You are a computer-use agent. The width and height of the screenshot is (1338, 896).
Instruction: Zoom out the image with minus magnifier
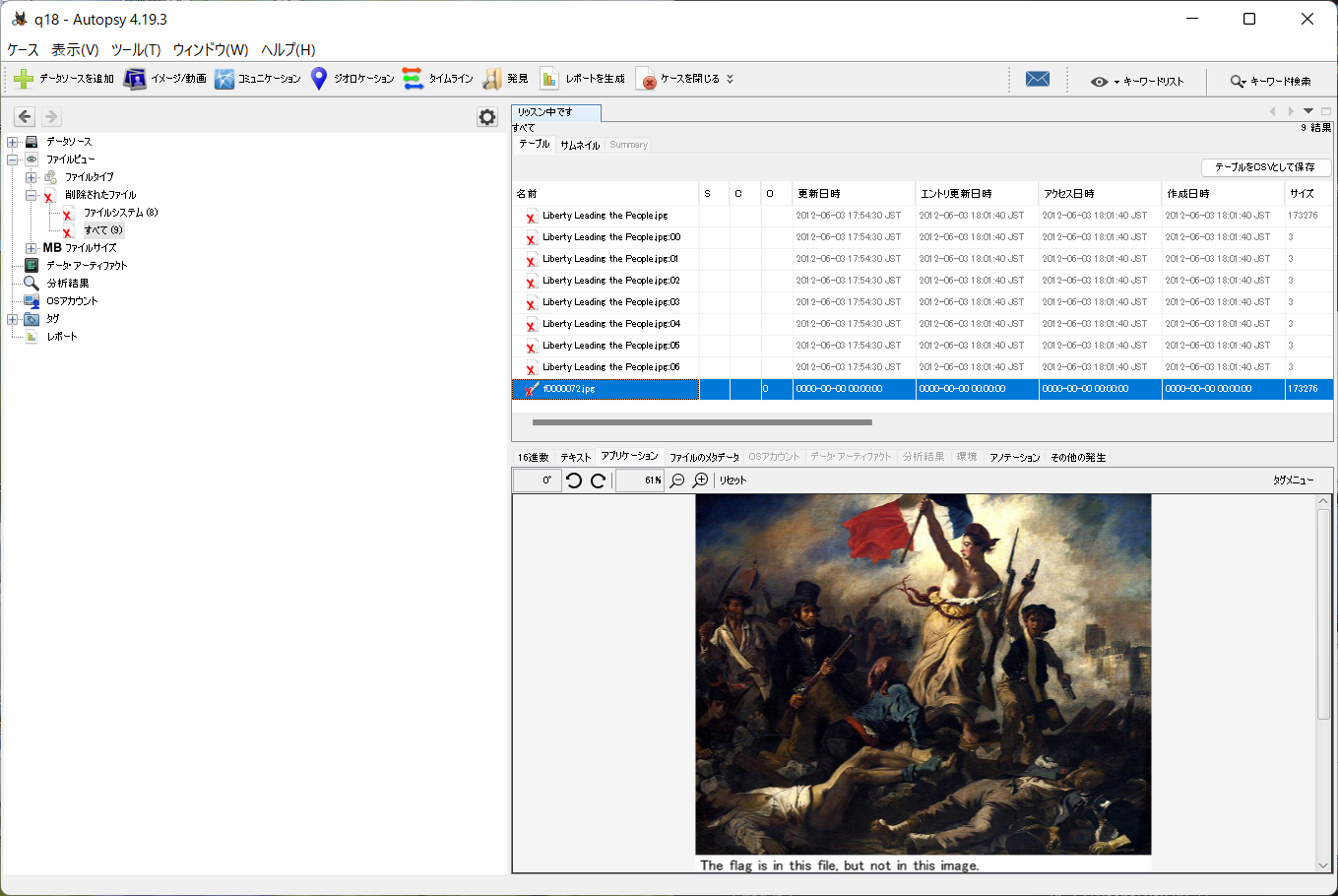click(677, 480)
